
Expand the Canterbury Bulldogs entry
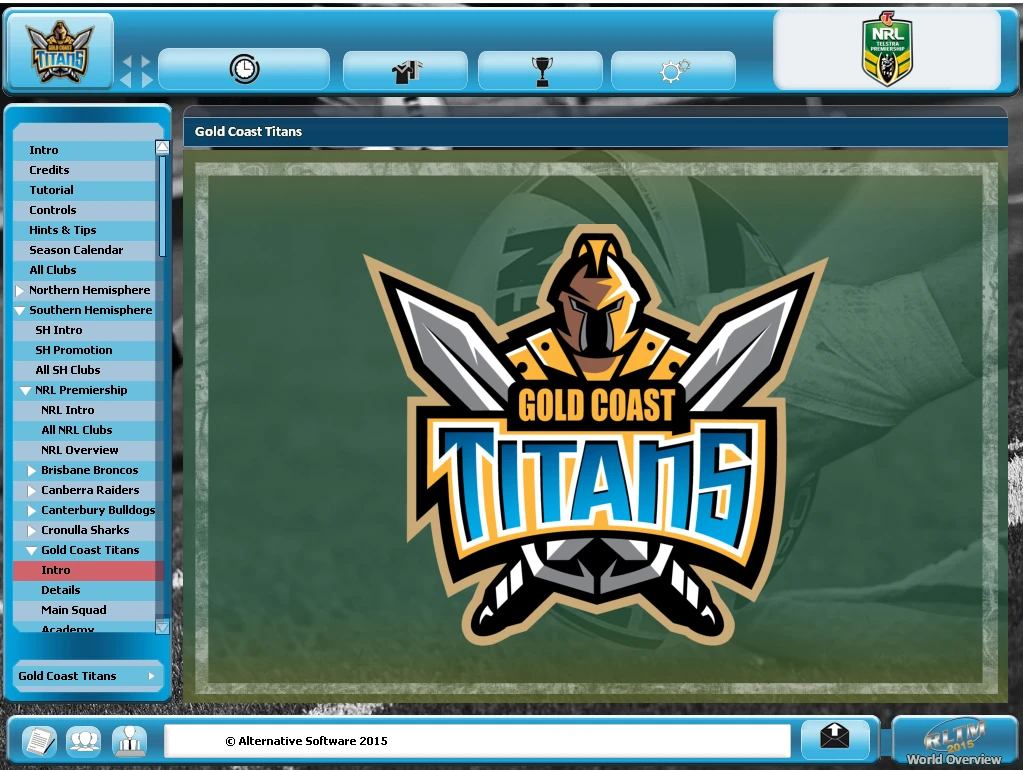tap(31, 511)
